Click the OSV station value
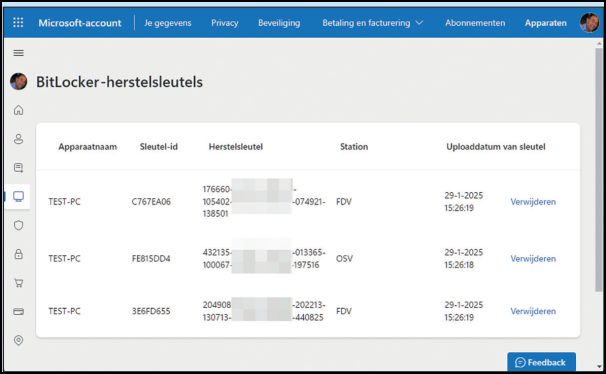606x374 pixels. pyautogui.click(x=344, y=258)
